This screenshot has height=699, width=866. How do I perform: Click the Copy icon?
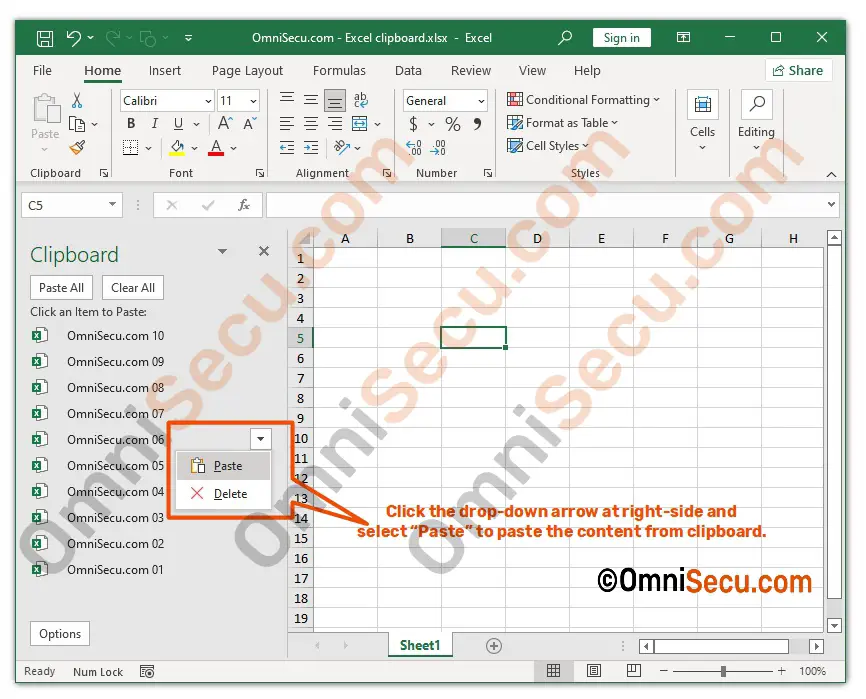click(x=77, y=124)
